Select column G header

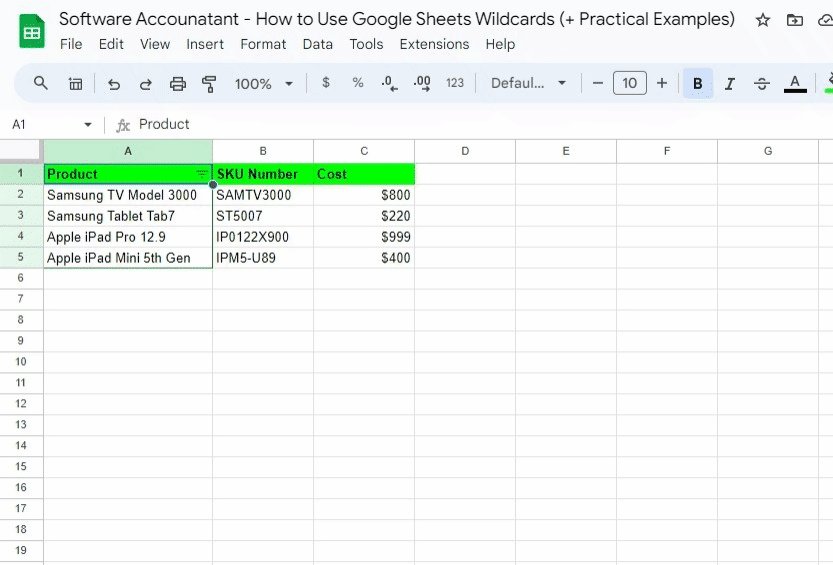tap(768, 151)
